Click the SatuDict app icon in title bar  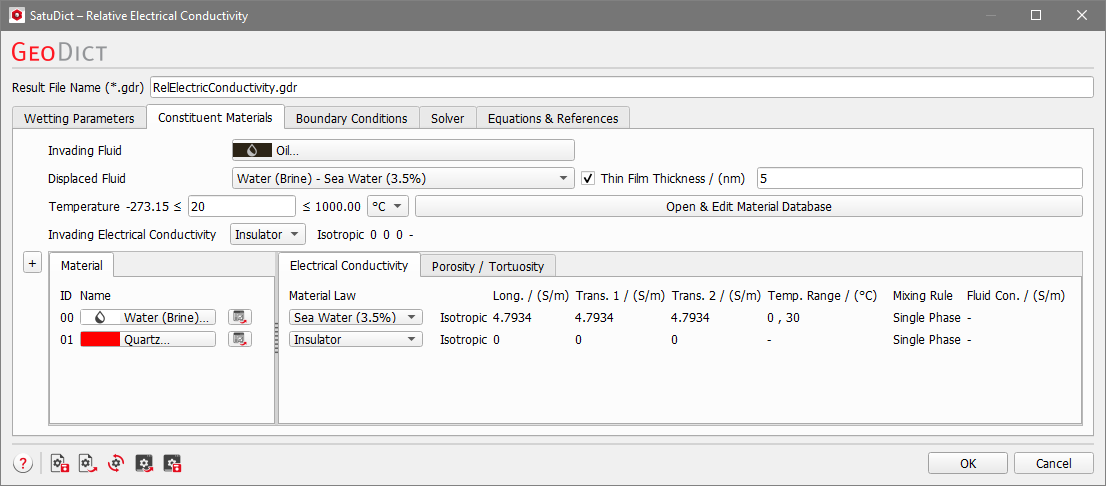[x=16, y=15]
